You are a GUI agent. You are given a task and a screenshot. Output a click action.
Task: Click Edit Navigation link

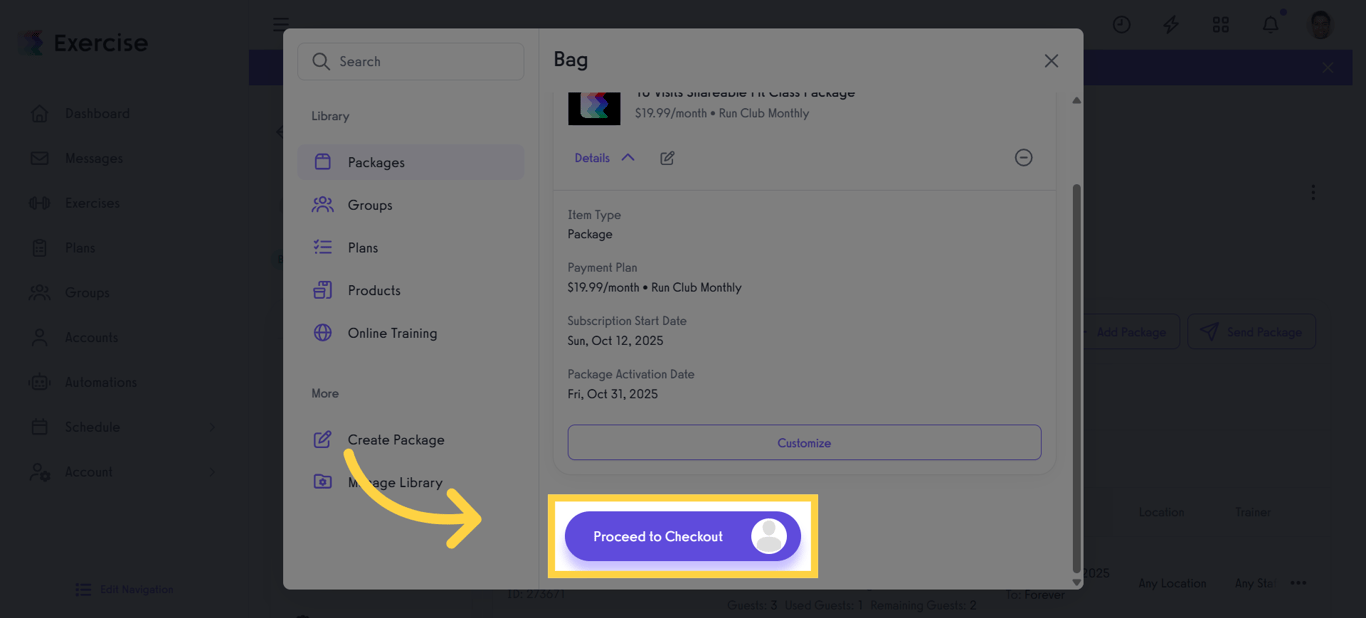point(125,590)
